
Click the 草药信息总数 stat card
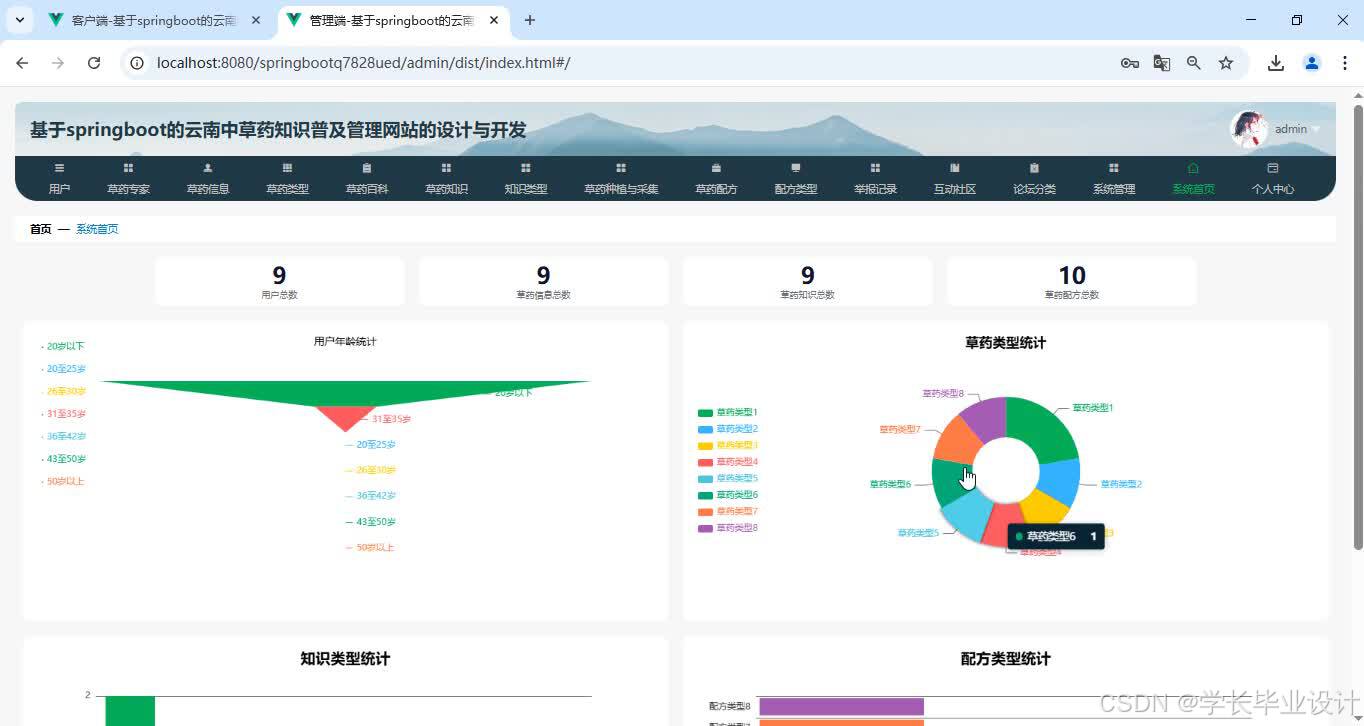[543, 281]
